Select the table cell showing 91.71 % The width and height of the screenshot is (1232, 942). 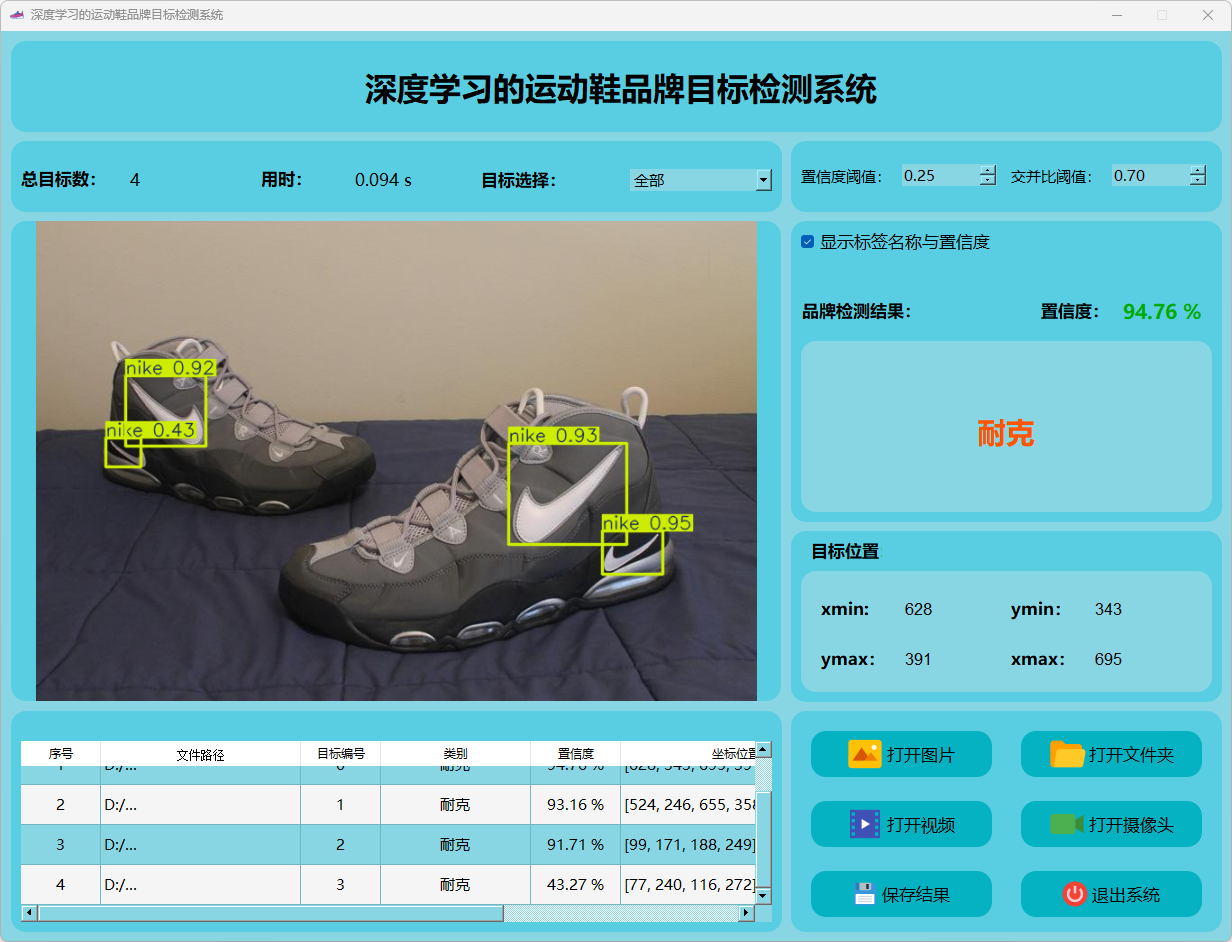(576, 844)
